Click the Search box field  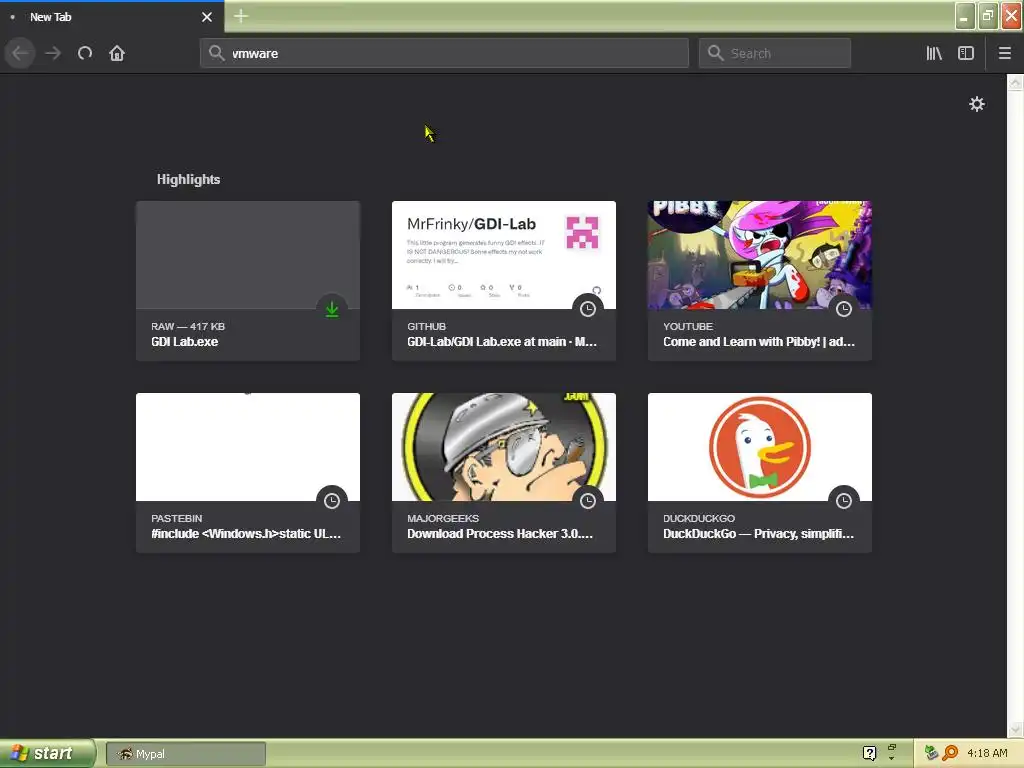click(x=775, y=53)
